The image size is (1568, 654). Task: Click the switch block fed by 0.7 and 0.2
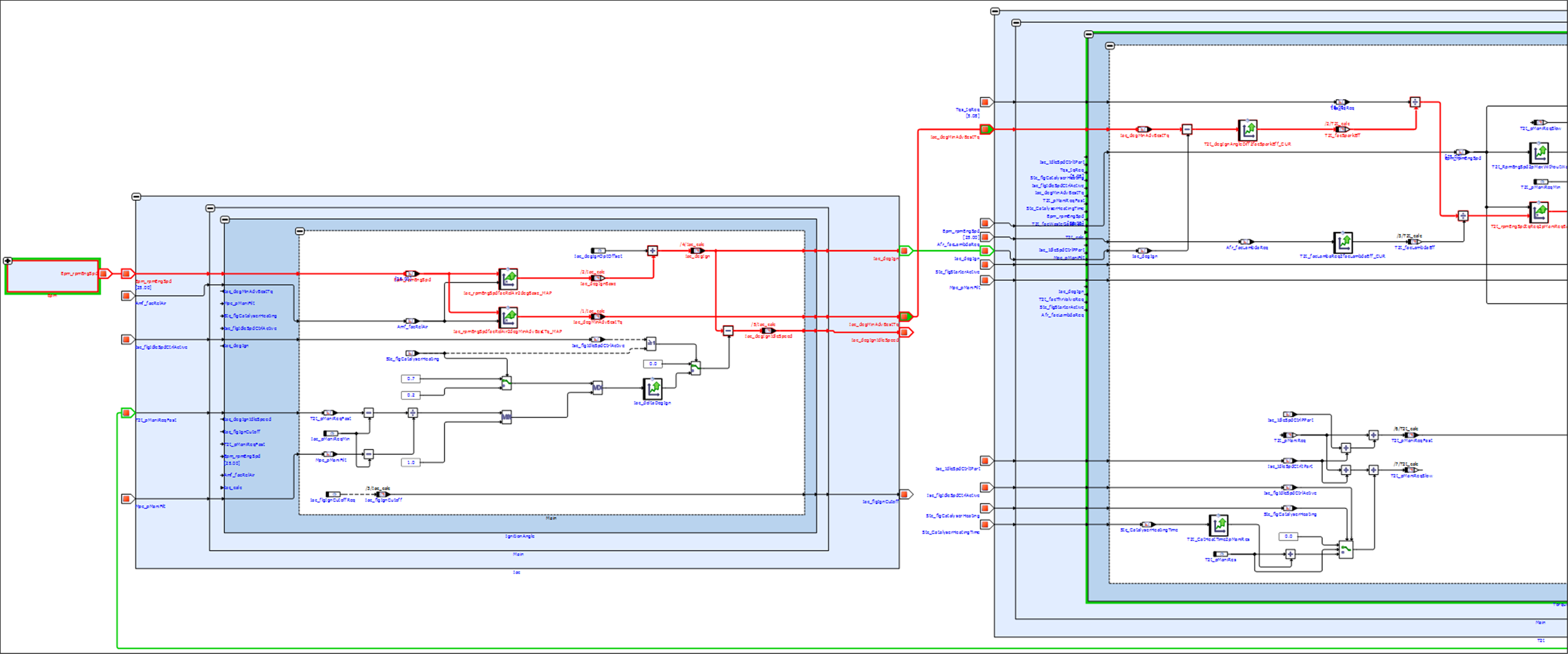[506, 383]
